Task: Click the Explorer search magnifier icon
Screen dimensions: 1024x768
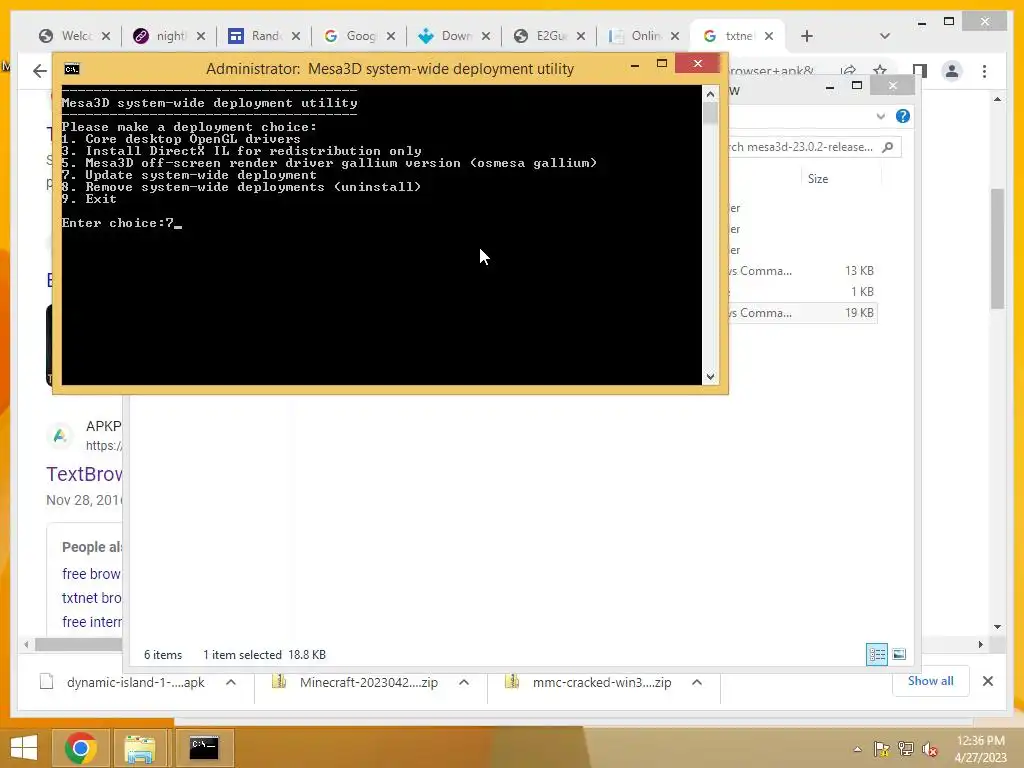Action: pos(888,147)
